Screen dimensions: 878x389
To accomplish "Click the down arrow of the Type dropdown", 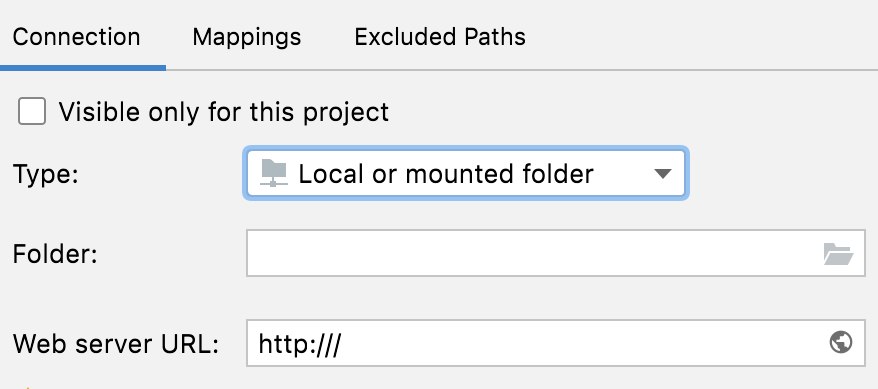I will point(662,174).
